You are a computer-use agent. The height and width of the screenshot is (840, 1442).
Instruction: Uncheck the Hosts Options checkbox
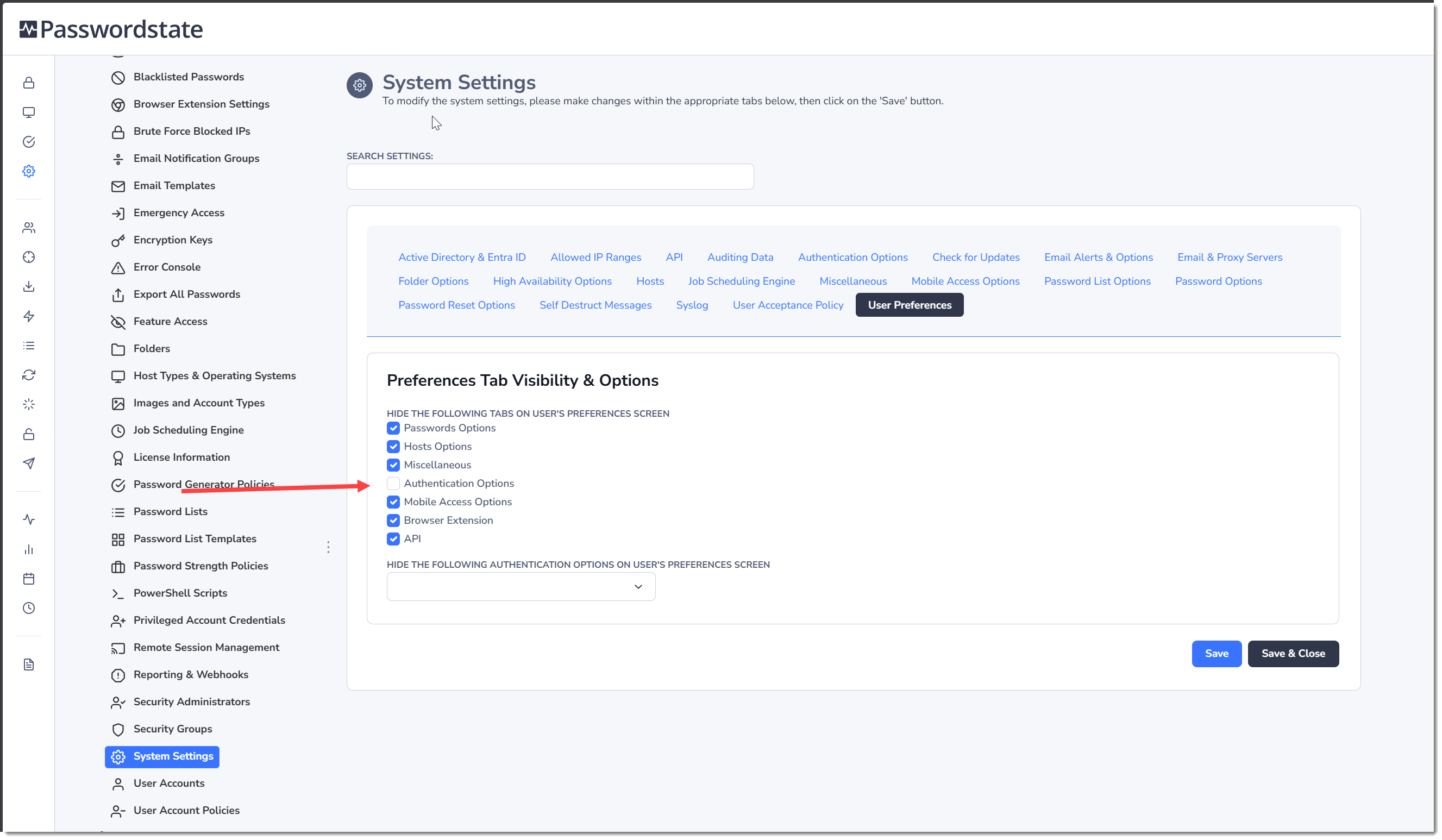point(393,447)
